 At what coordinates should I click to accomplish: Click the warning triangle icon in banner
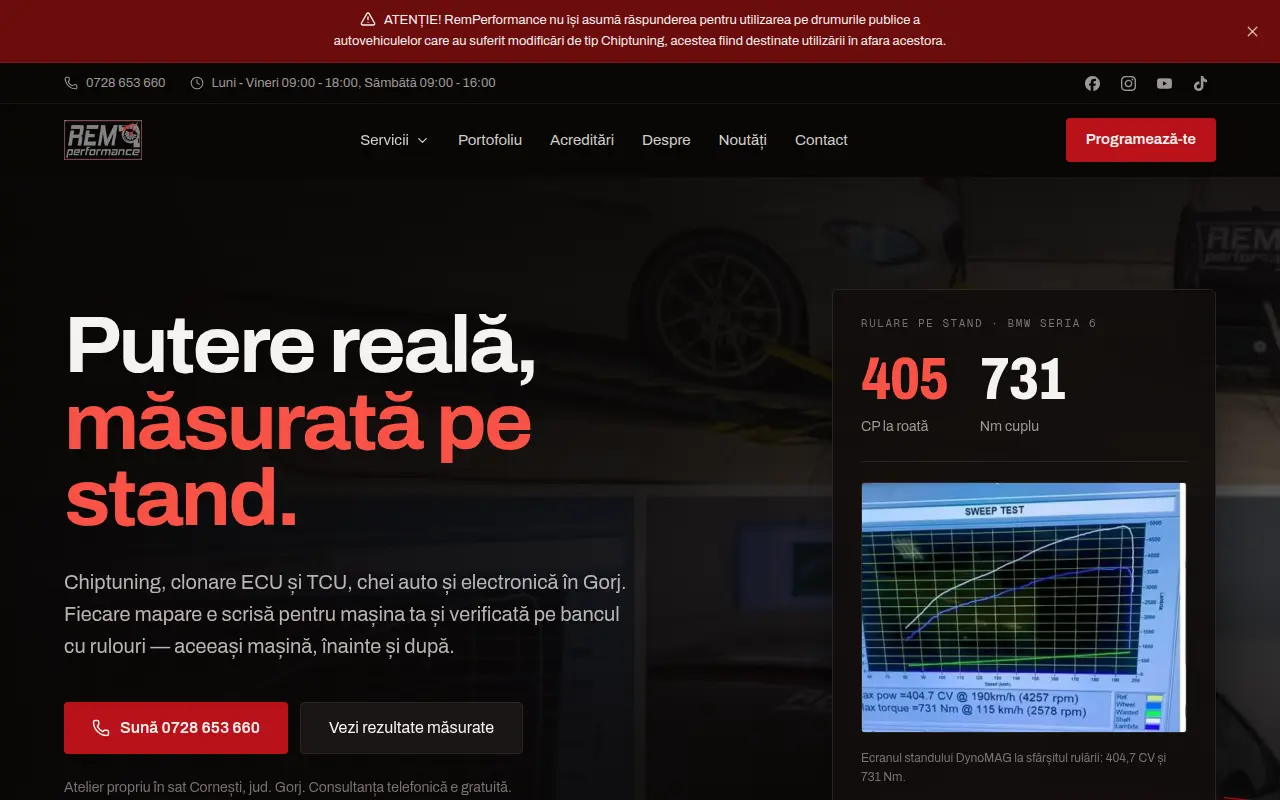pyautogui.click(x=368, y=19)
